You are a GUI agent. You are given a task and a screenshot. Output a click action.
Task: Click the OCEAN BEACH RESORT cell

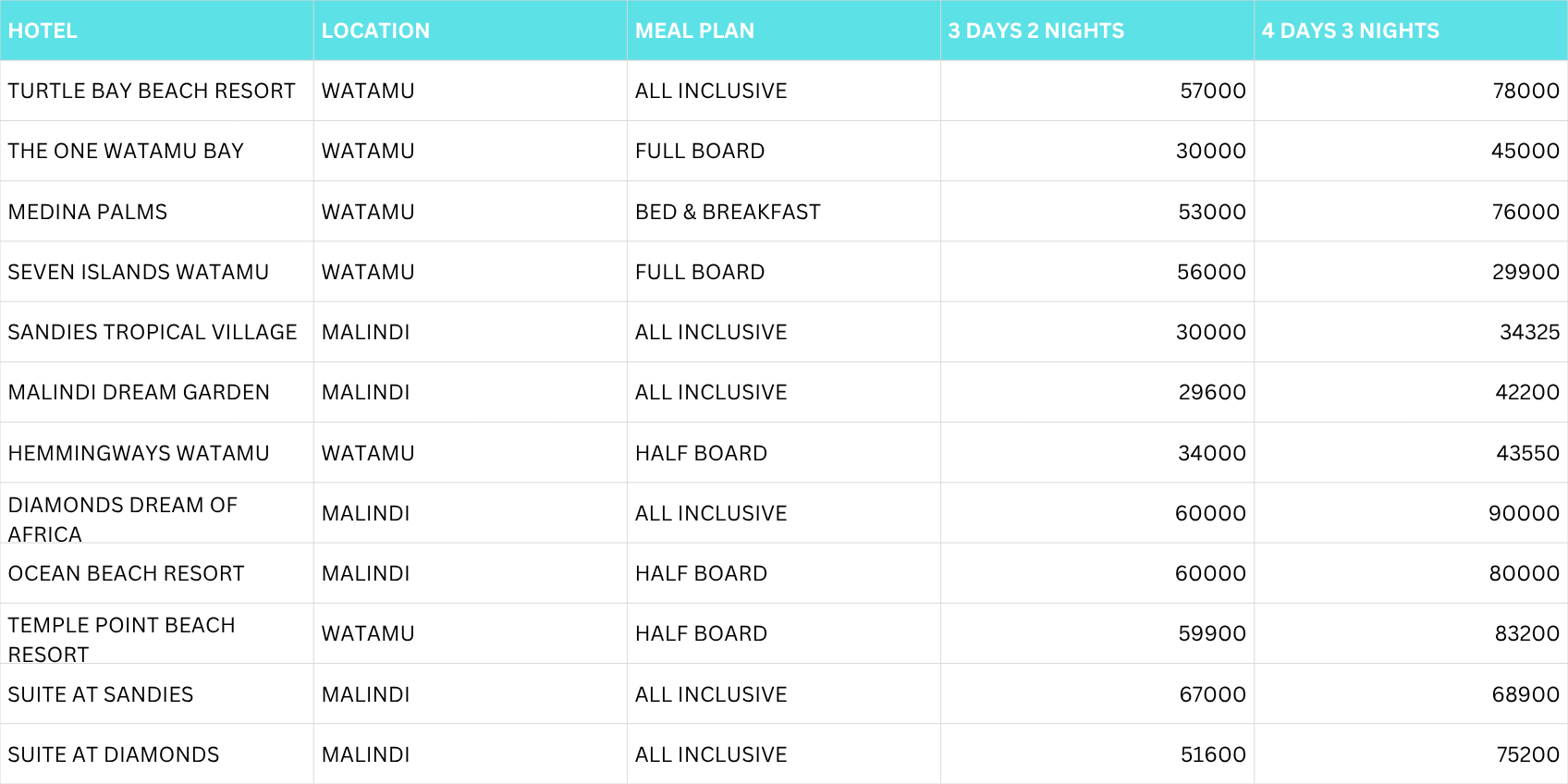pyautogui.click(x=127, y=573)
